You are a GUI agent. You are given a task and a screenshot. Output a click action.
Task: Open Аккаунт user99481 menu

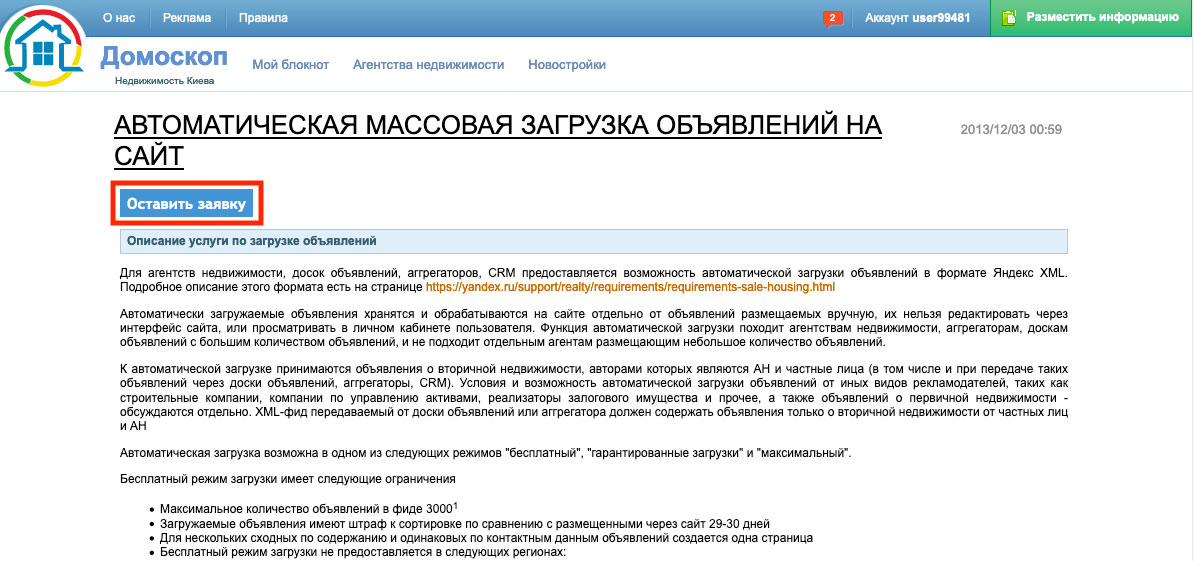coord(917,18)
